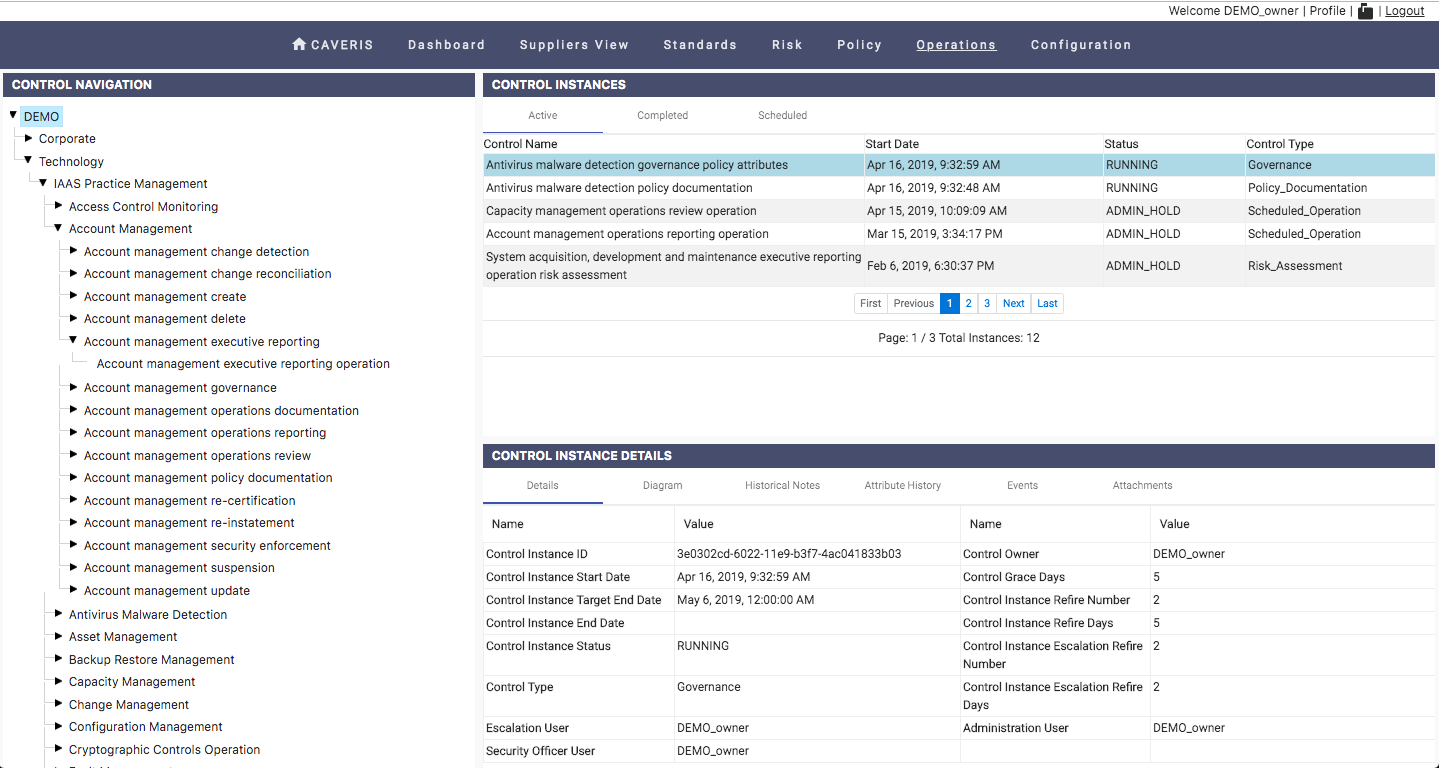Open the Attribute History tab
This screenshot has width=1439, height=768.
(902, 485)
